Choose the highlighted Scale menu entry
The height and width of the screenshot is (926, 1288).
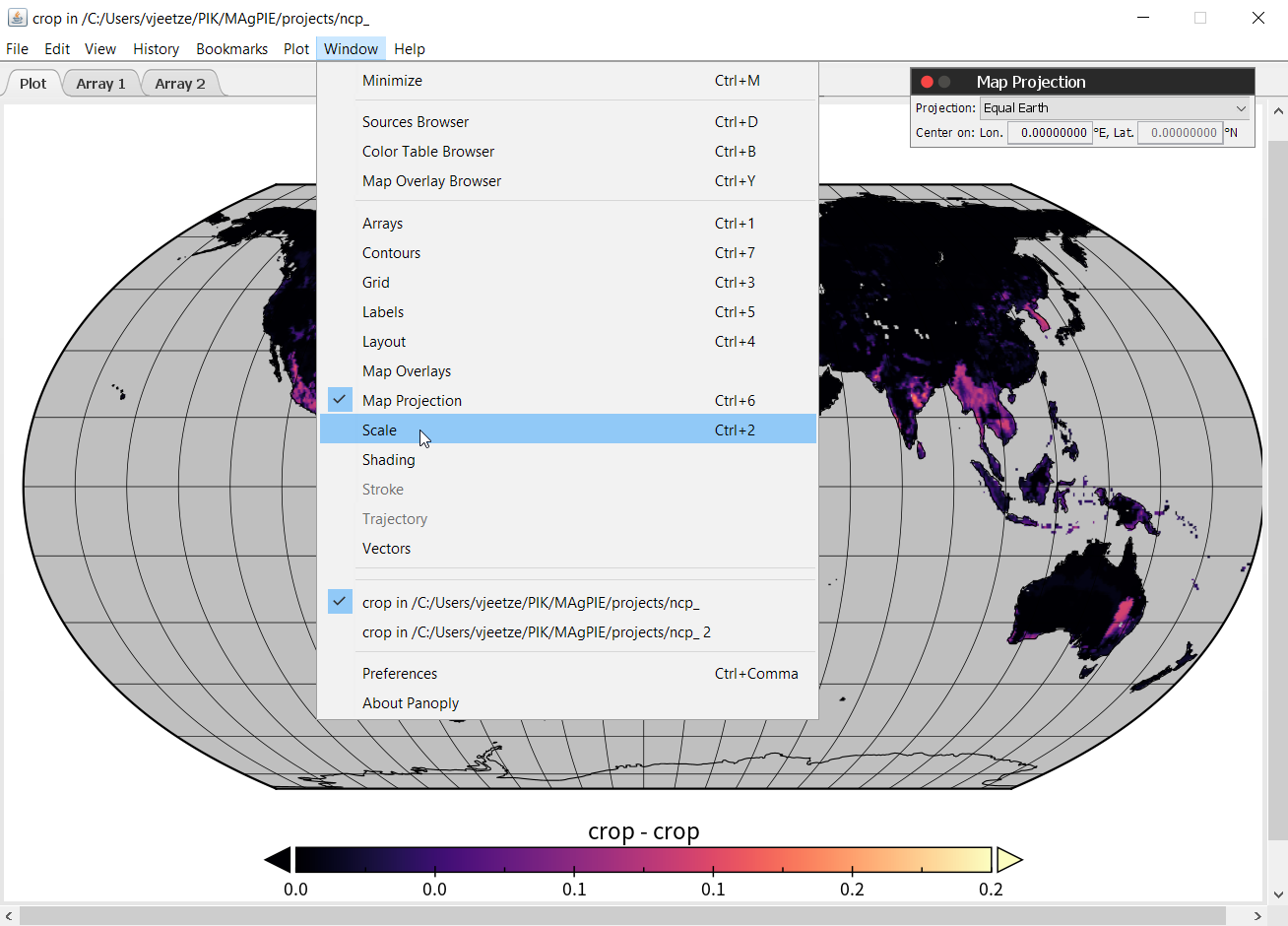tap(568, 430)
